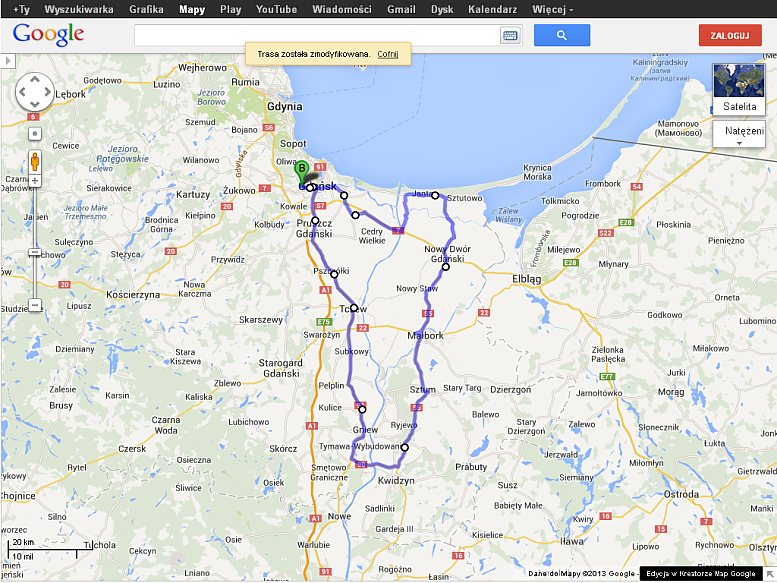
Task: Open Play in the top bar
Action: pos(230,9)
